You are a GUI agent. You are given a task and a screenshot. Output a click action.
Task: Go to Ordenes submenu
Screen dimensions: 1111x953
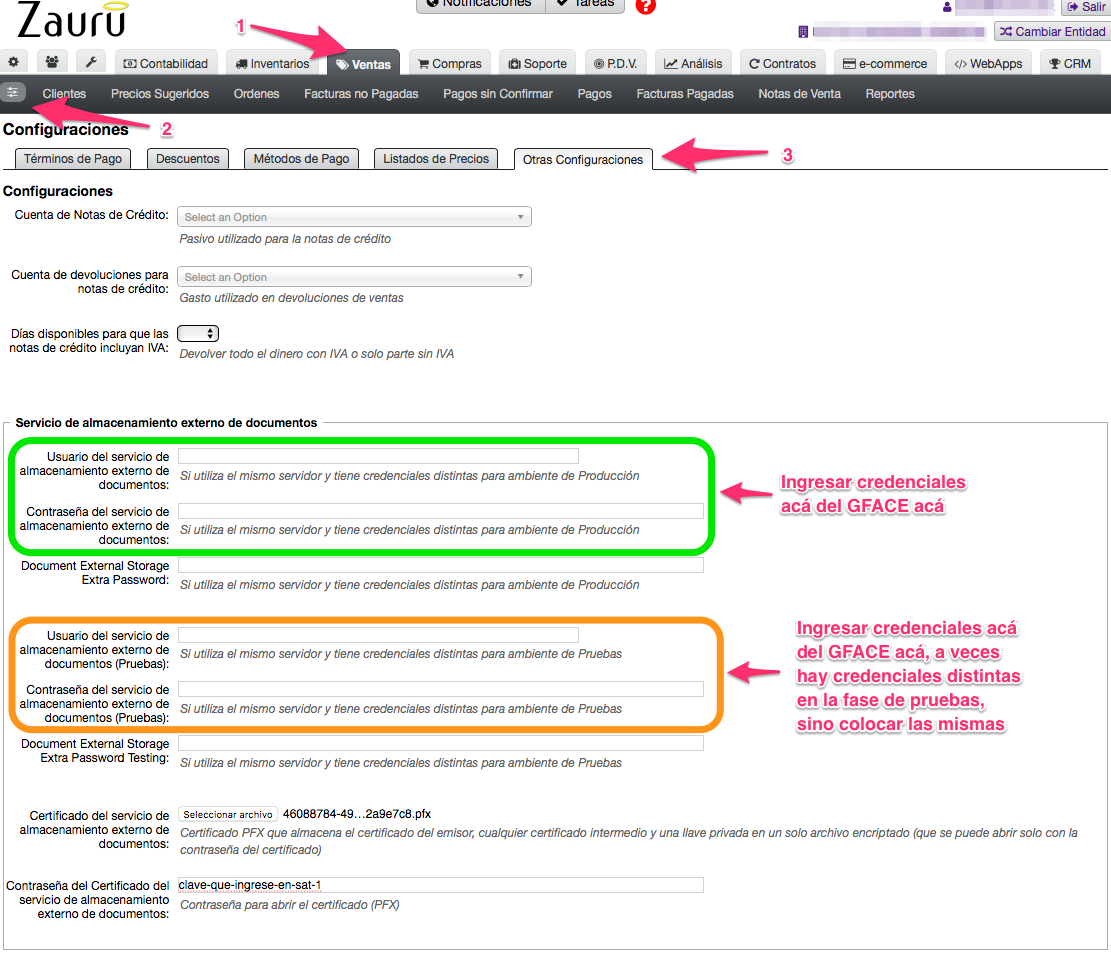256,94
